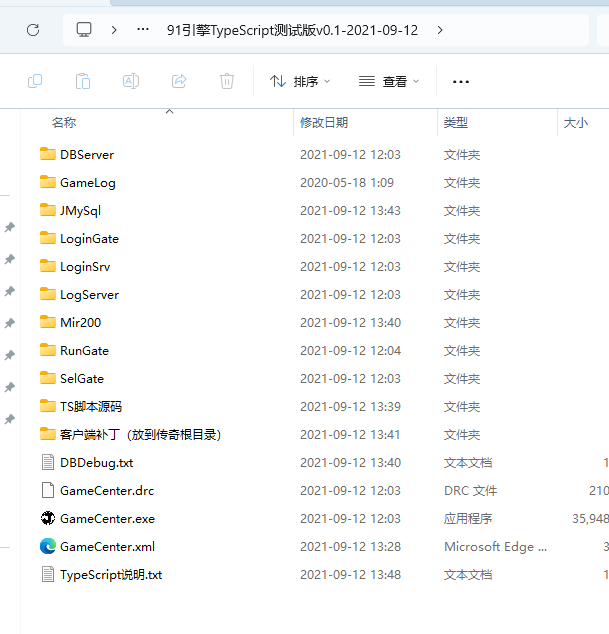The height and width of the screenshot is (634, 609).
Task: Click the DBServer folder name
Action: click(x=87, y=154)
